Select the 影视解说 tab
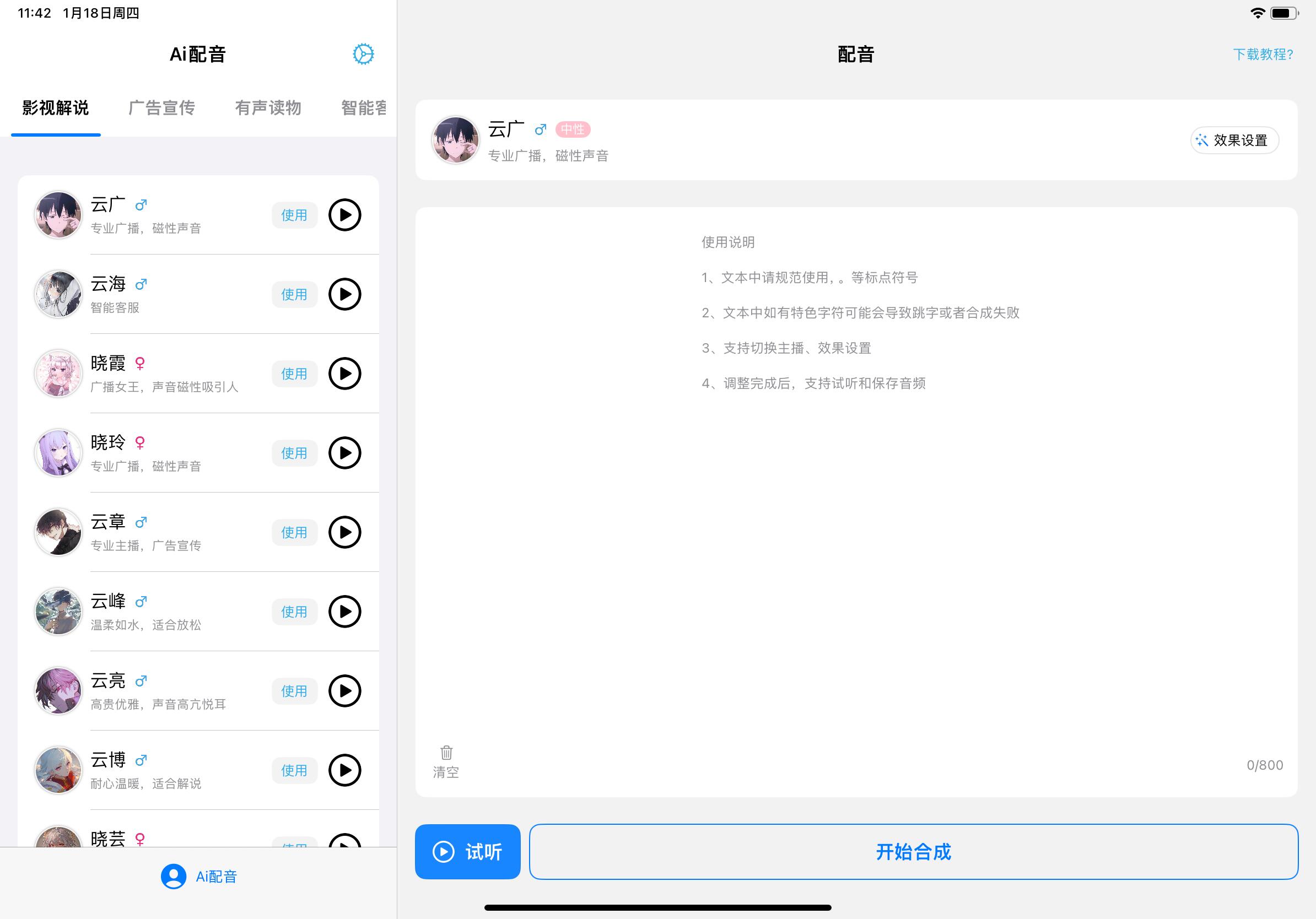Viewport: 1316px width, 919px height. pyautogui.click(x=56, y=108)
